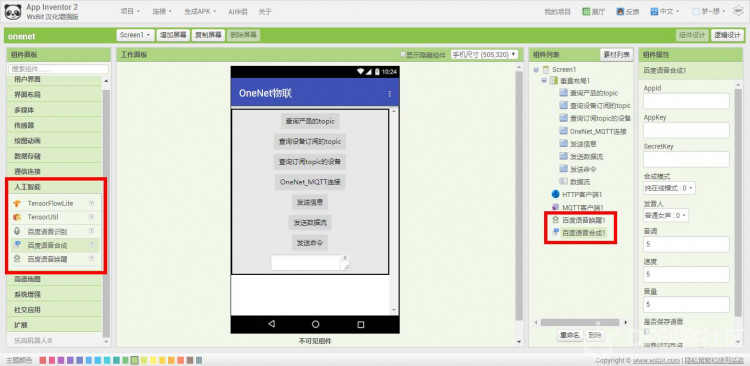The height and width of the screenshot is (366, 750).
Task: Click the 搜索组件 search box
Action: [x=58, y=69]
